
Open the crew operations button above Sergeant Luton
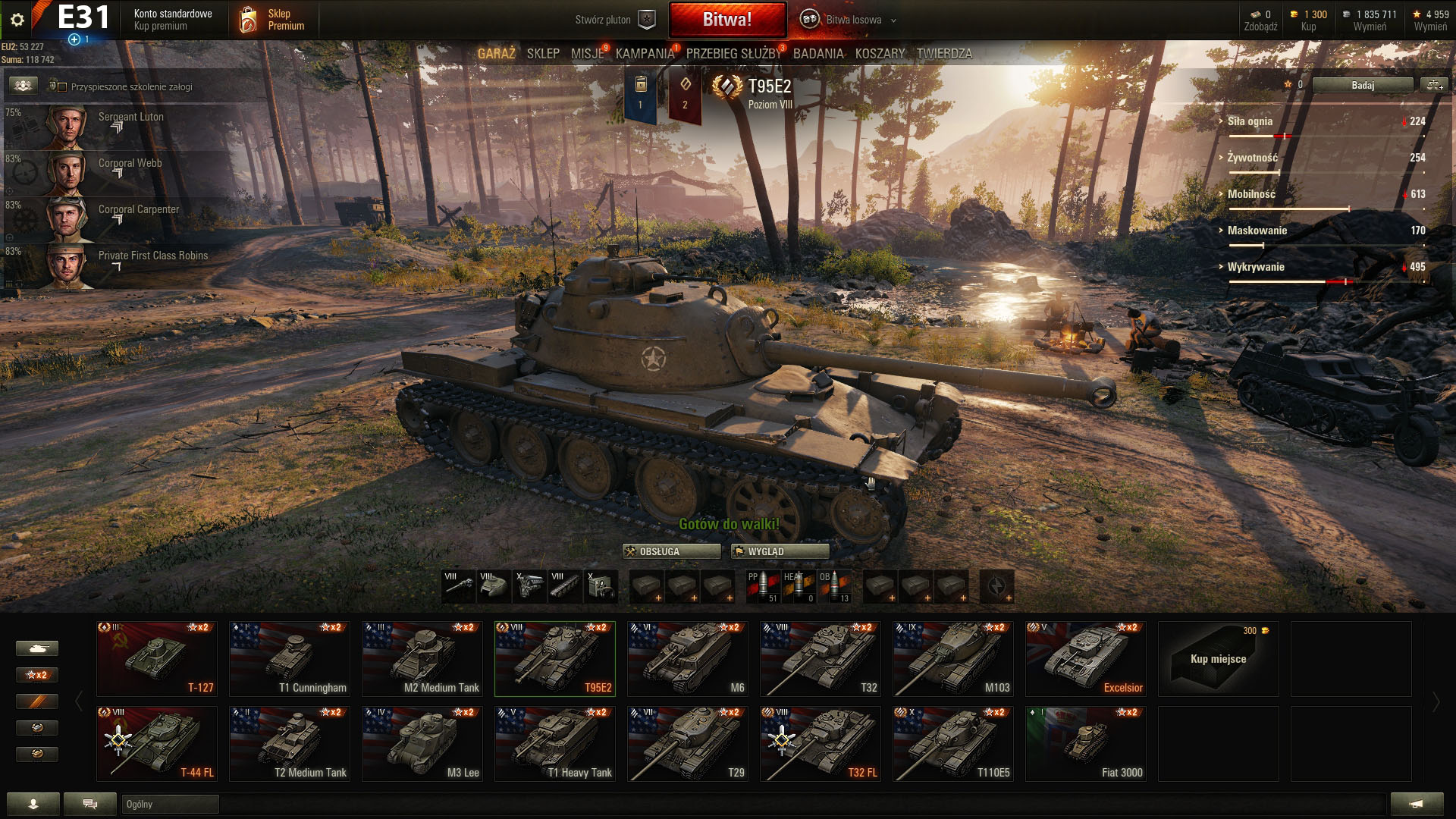[23, 86]
